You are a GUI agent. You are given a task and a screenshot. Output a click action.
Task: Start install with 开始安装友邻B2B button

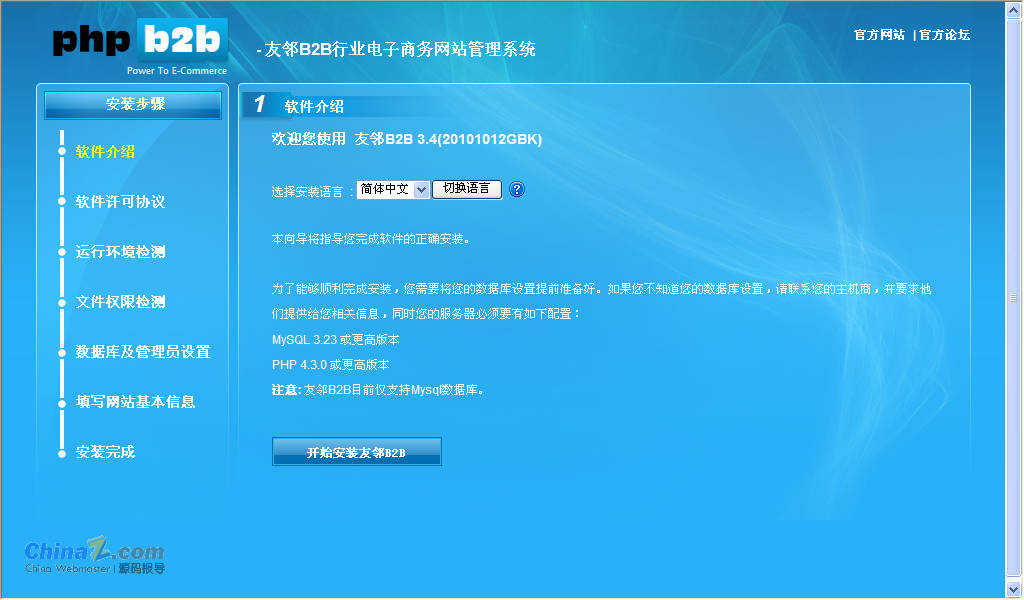click(357, 452)
